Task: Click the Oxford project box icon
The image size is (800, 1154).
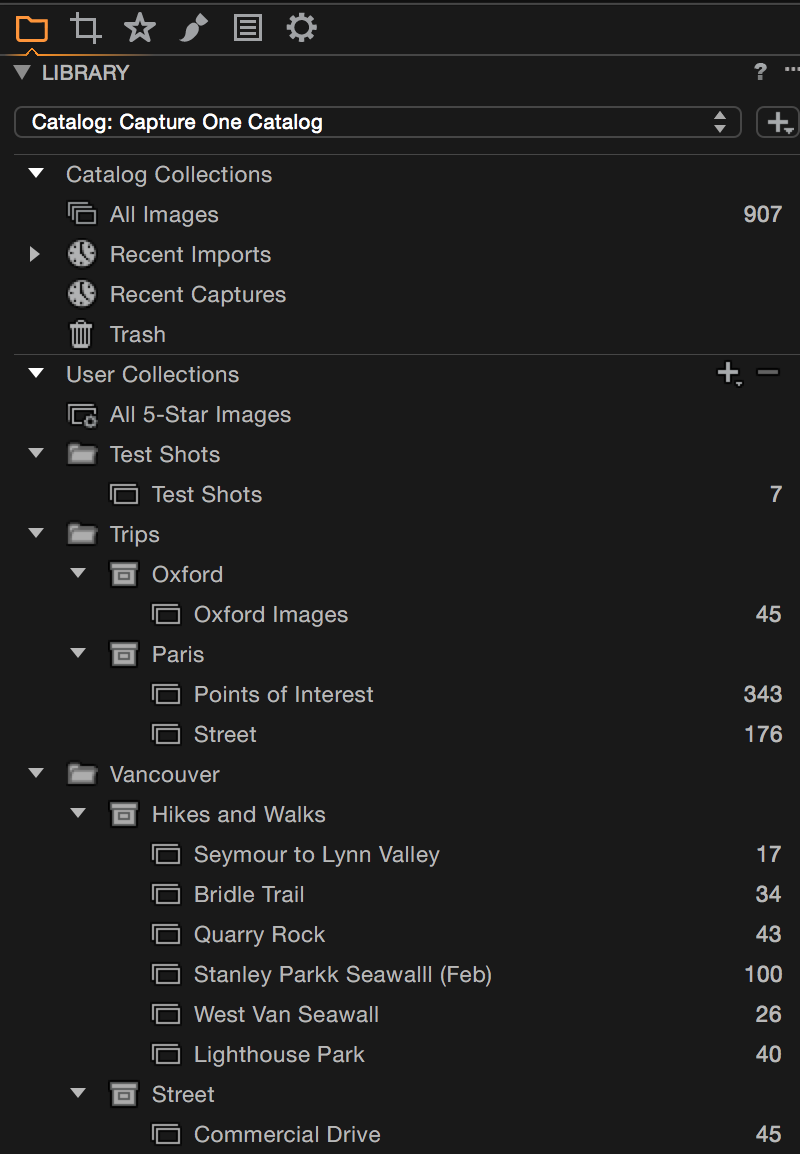Action: point(124,574)
